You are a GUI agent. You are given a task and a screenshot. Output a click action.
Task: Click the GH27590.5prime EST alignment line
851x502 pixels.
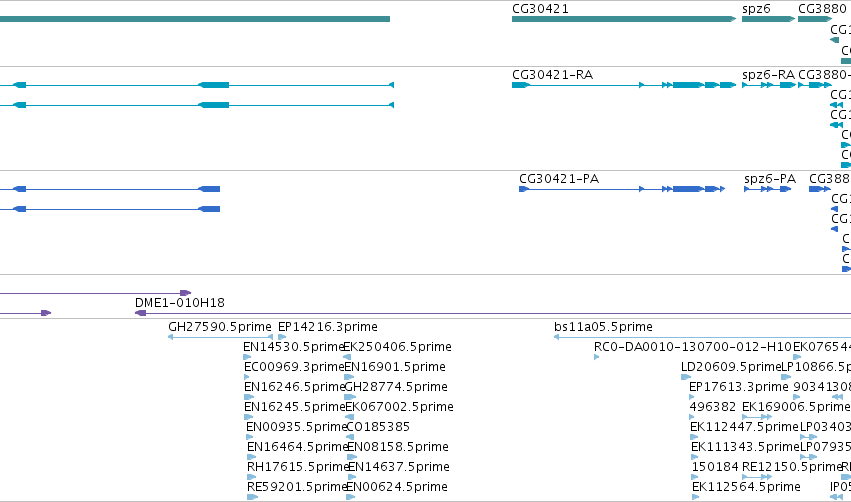pos(220,337)
